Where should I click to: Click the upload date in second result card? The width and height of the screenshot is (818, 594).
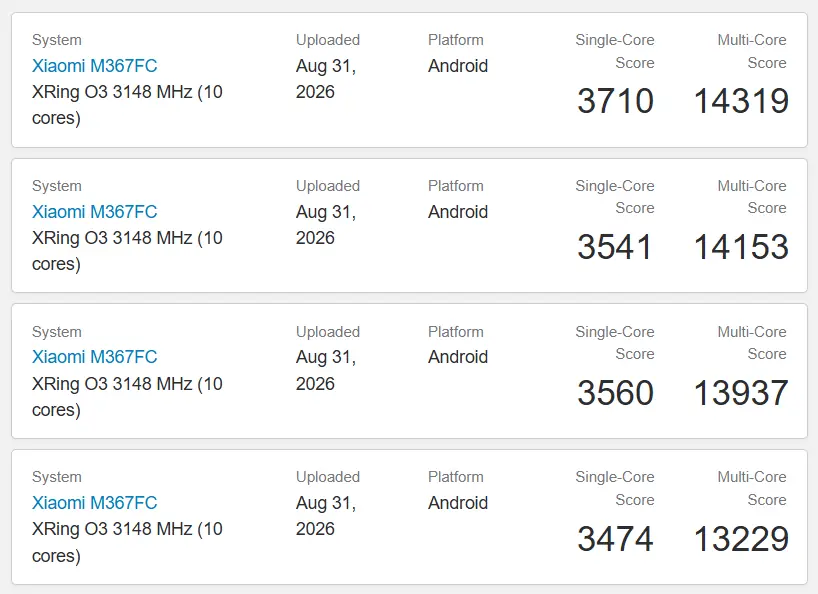point(326,225)
